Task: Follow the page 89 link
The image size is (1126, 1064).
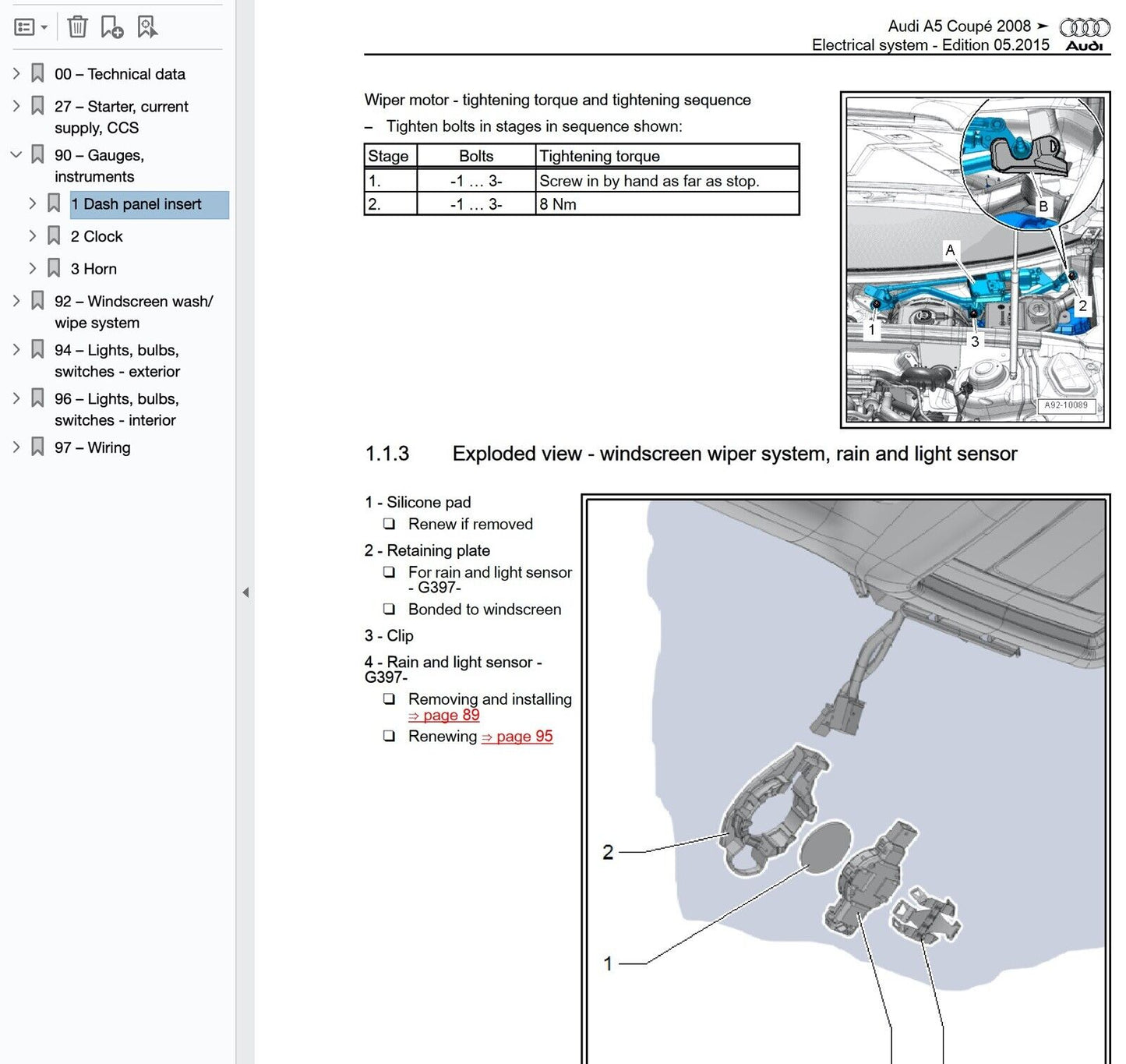Action: point(444,716)
